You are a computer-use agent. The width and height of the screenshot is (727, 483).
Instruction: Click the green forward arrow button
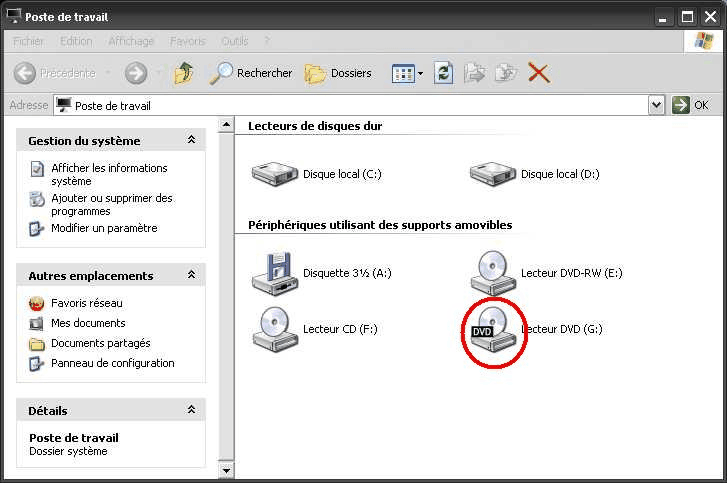point(136,73)
